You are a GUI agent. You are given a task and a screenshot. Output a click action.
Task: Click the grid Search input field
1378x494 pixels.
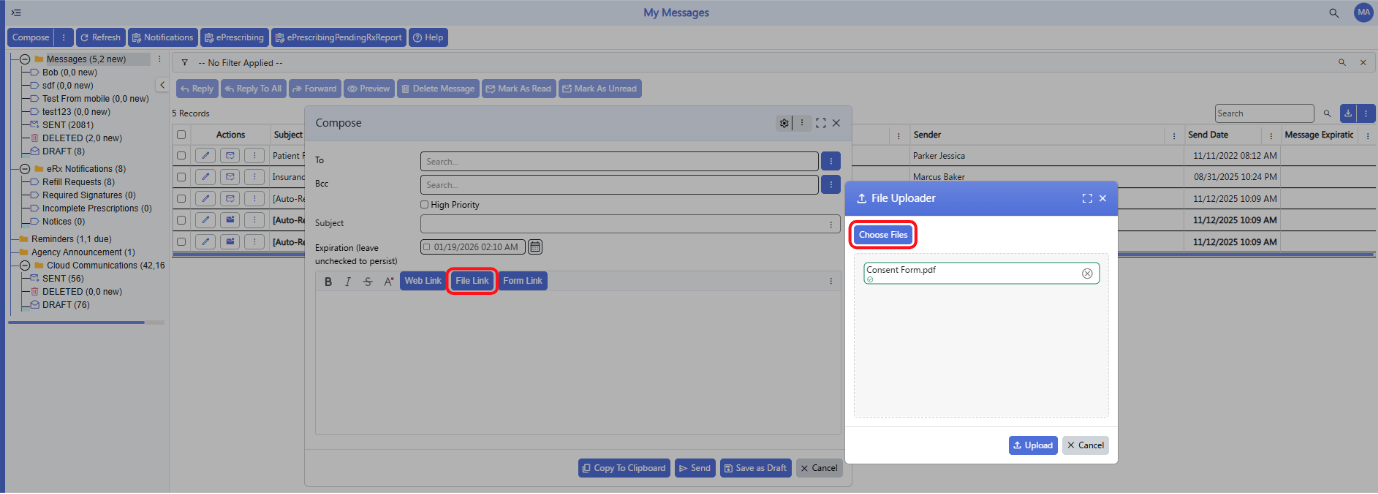pyautogui.click(x=1264, y=113)
